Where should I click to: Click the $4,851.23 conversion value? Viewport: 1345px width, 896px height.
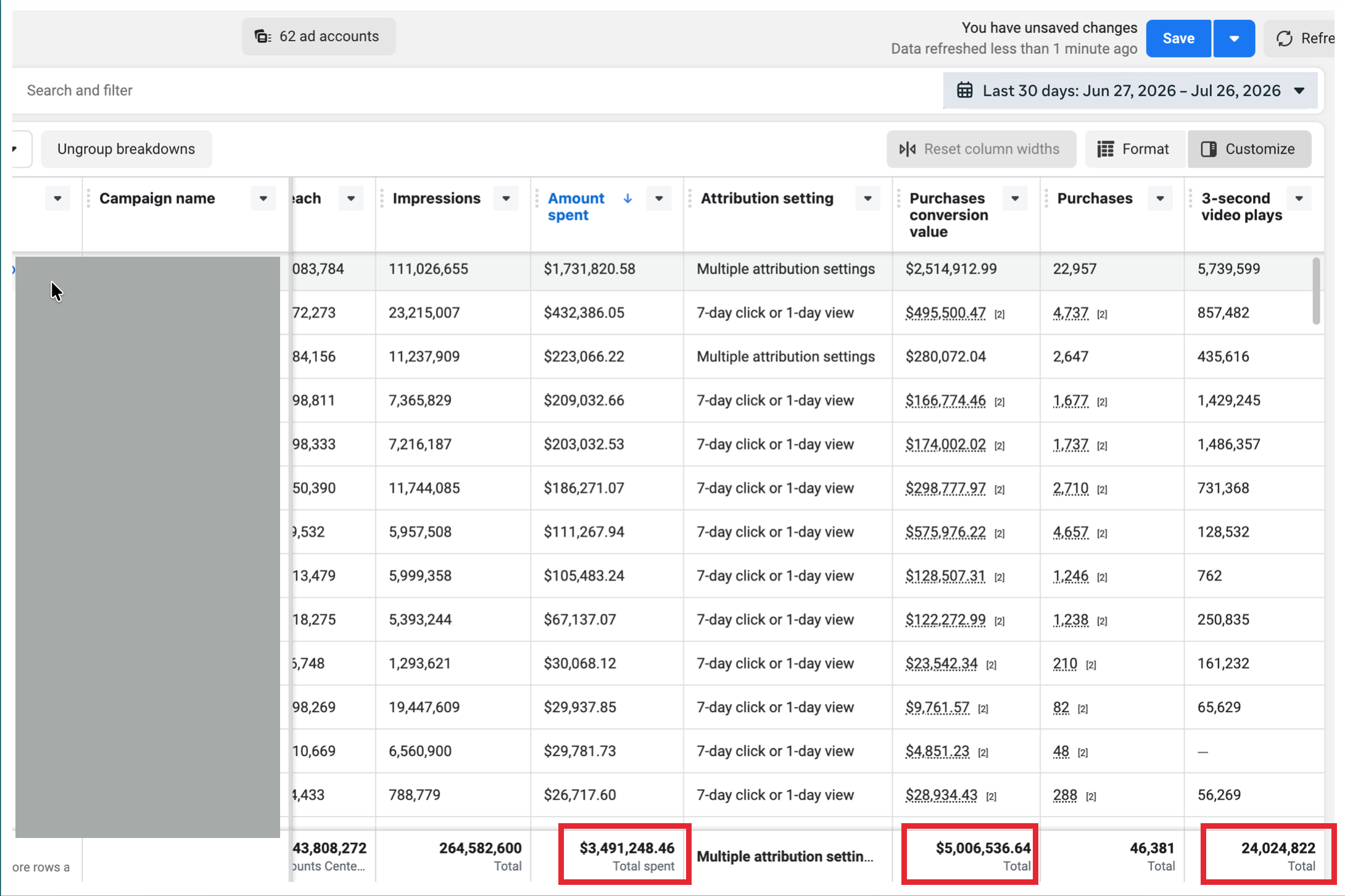[937, 751]
